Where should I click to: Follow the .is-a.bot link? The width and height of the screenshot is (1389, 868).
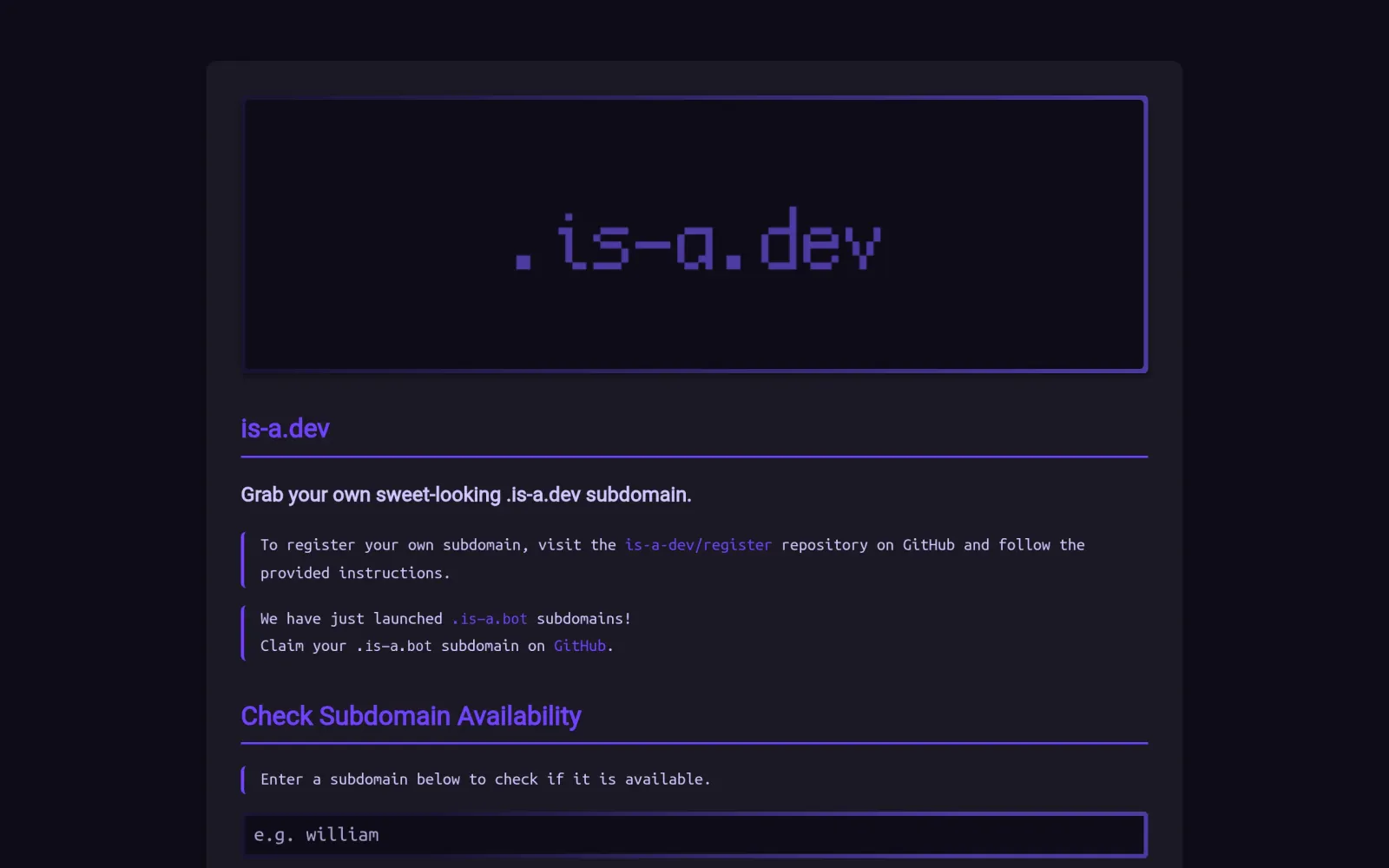tap(490, 619)
